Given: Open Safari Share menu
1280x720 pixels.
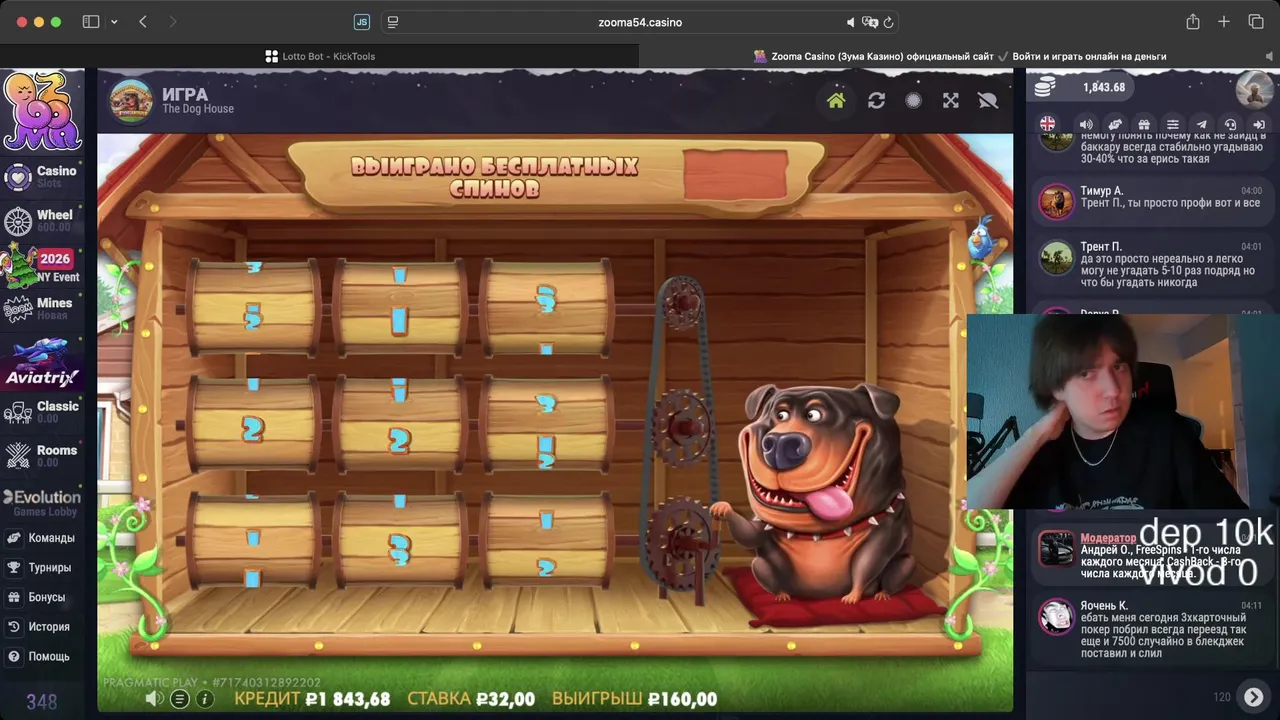Looking at the screenshot, I should pos(1193,22).
